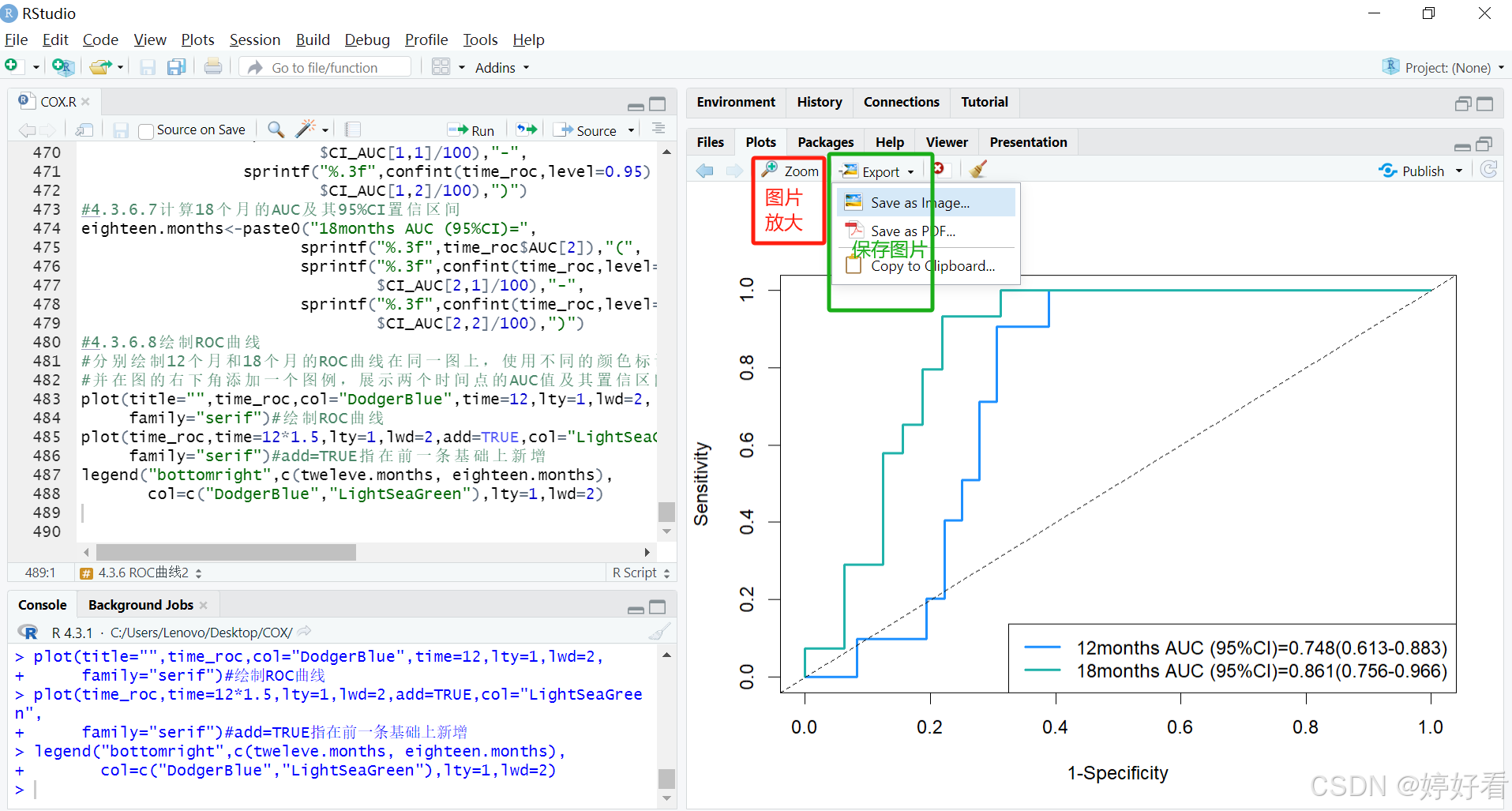Click the code tools magic wand icon
The image size is (1512, 811).
point(306,130)
